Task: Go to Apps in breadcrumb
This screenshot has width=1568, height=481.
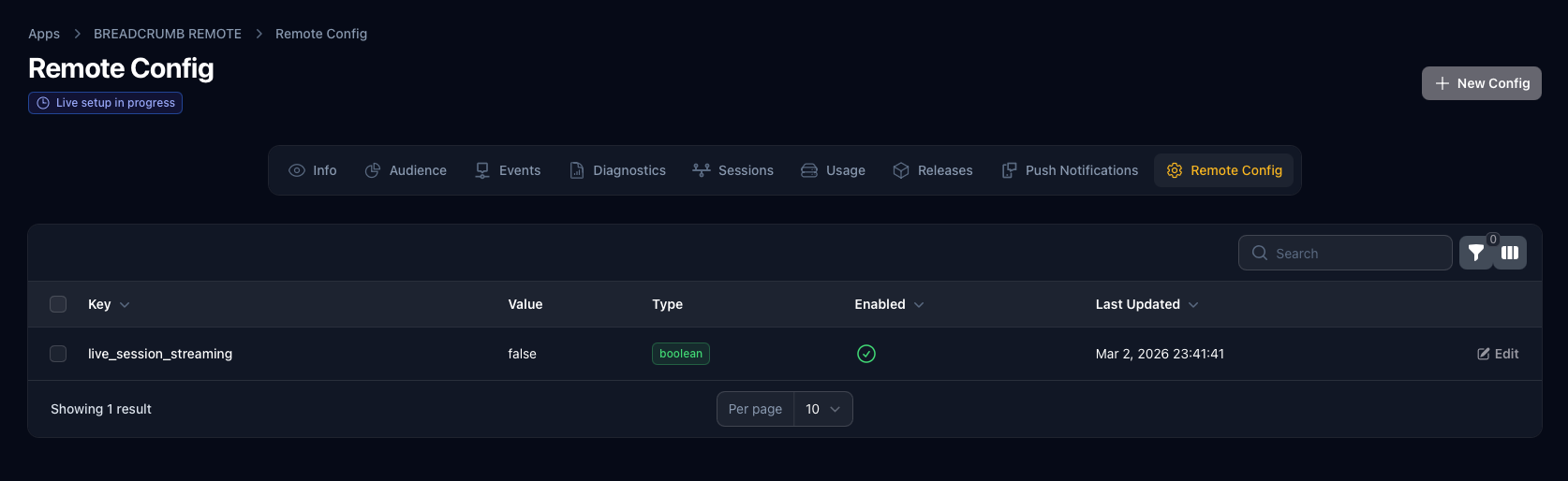Action: [44, 34]
